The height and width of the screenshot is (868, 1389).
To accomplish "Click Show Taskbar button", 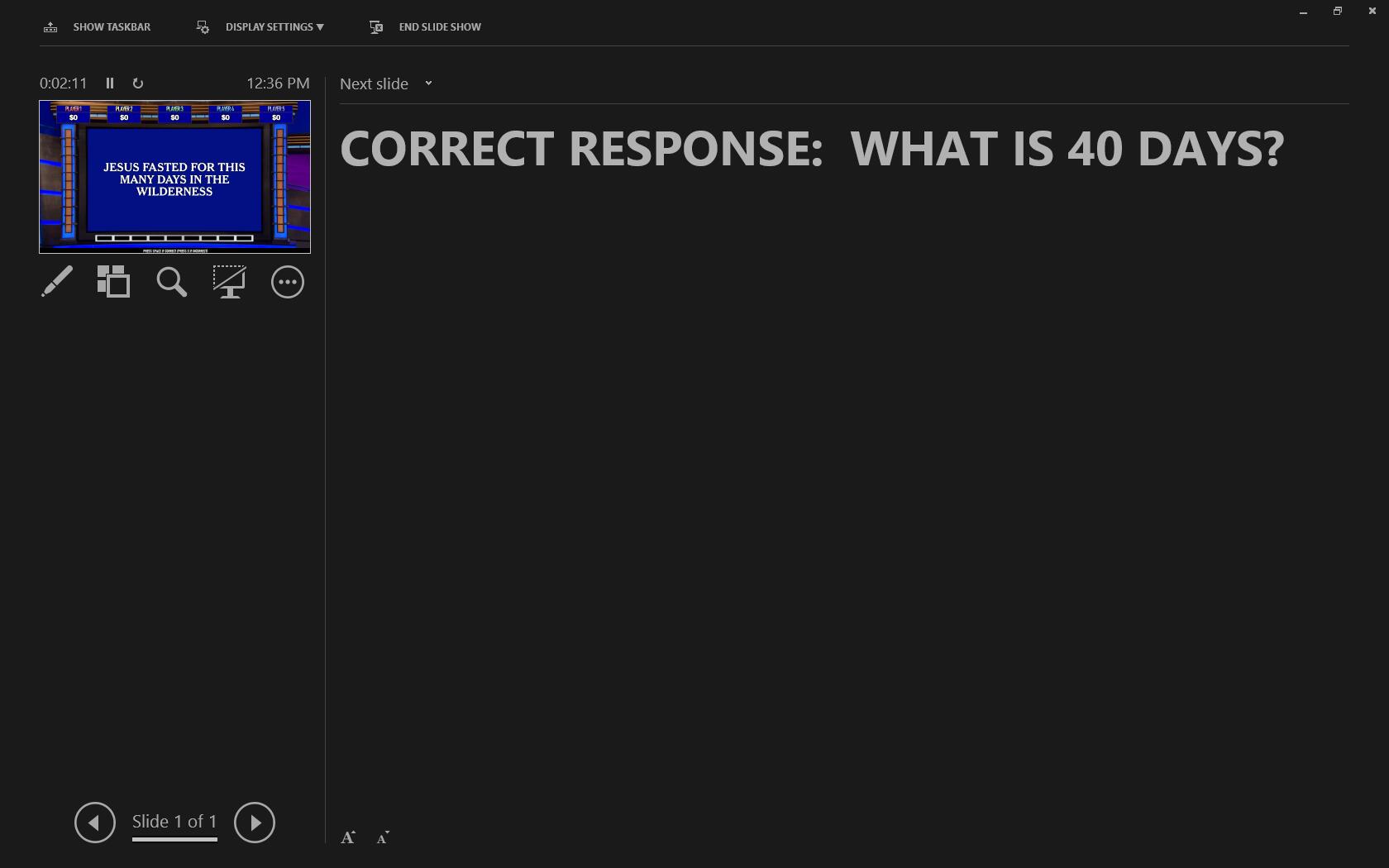I will [x=97, y=27].
